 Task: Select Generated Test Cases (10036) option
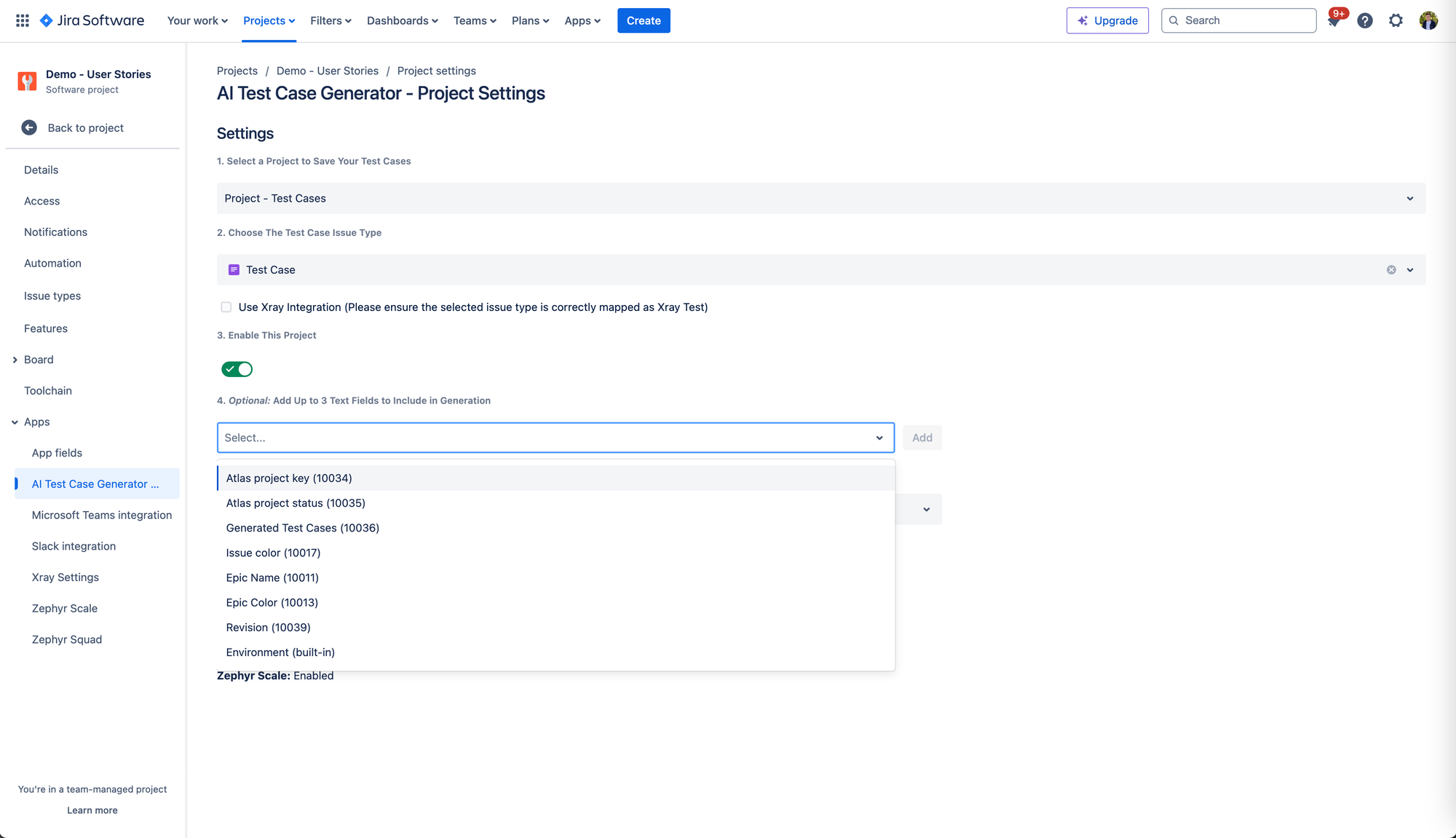point(302,528)
